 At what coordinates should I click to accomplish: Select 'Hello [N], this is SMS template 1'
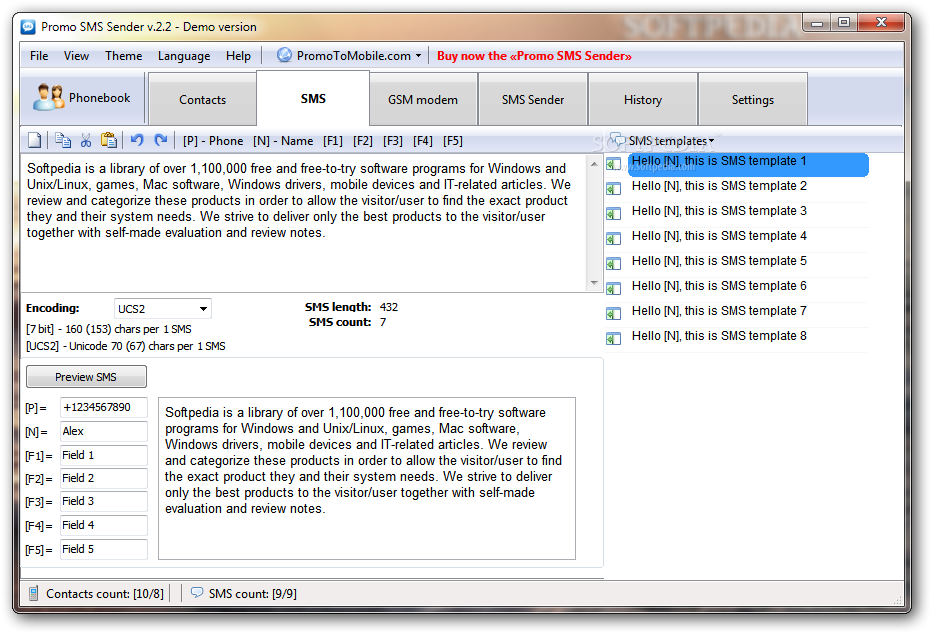748,164
